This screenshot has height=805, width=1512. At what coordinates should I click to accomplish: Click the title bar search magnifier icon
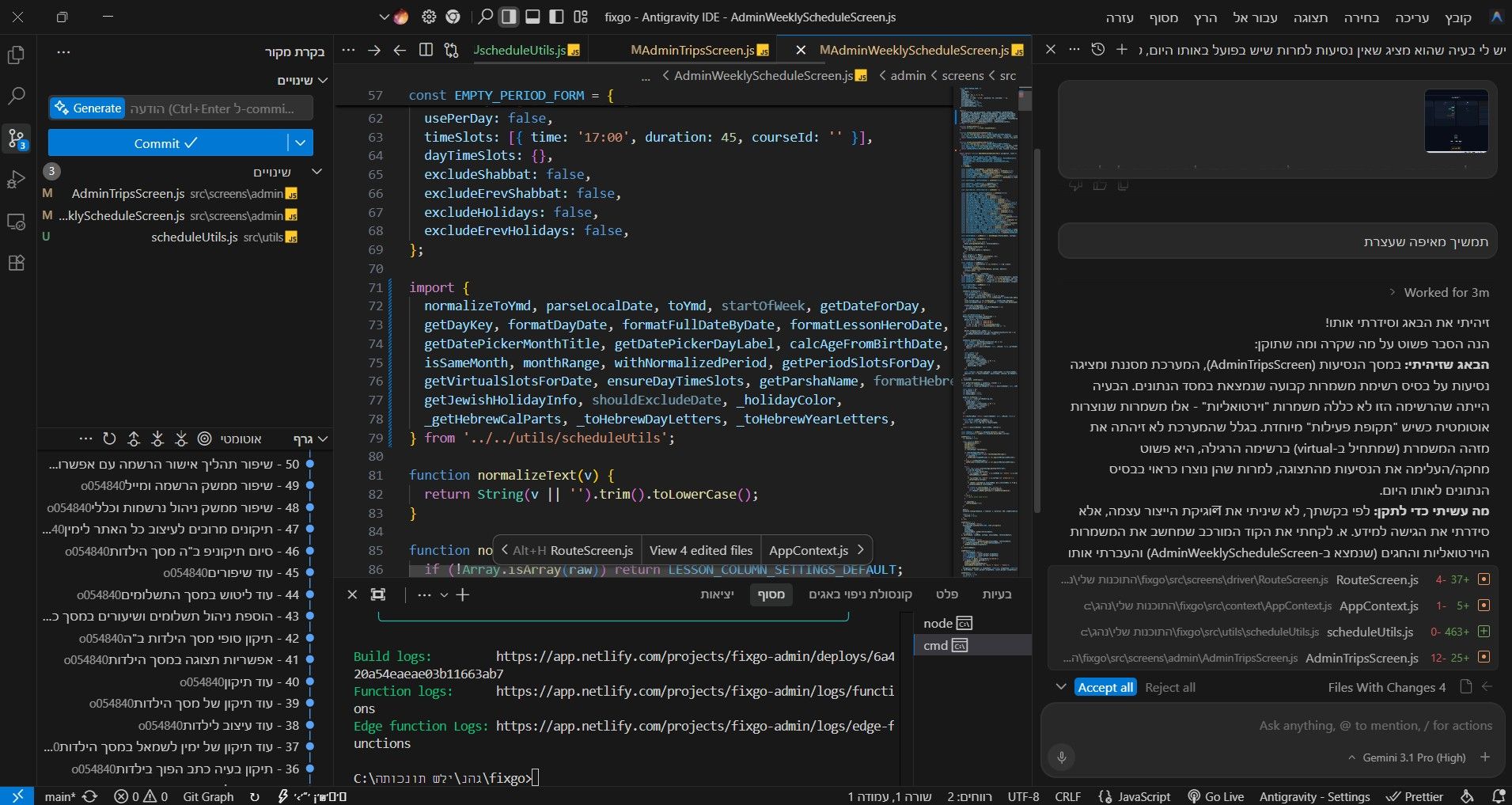click(486, 17)
